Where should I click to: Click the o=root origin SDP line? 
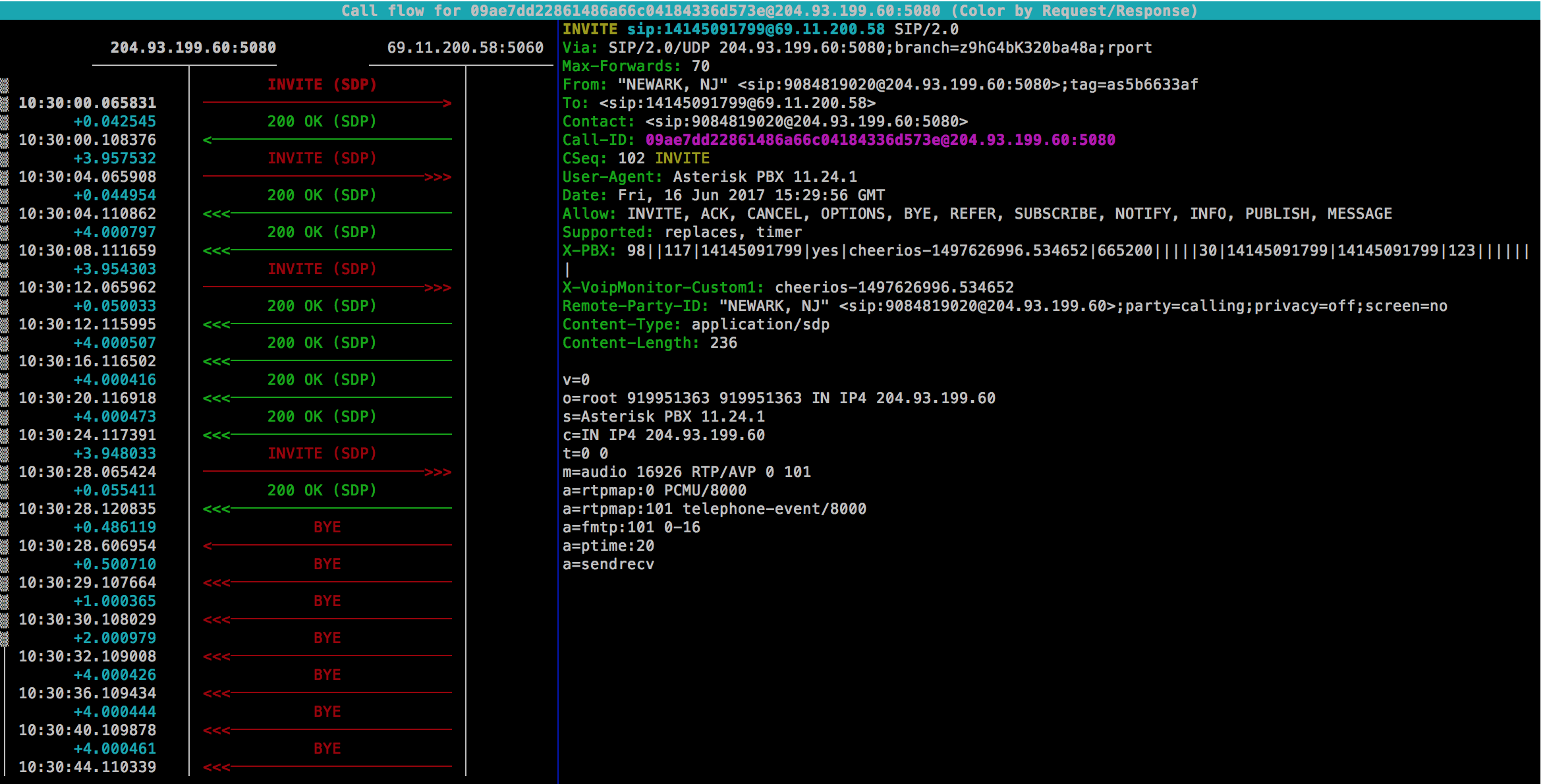click(779, 398)
